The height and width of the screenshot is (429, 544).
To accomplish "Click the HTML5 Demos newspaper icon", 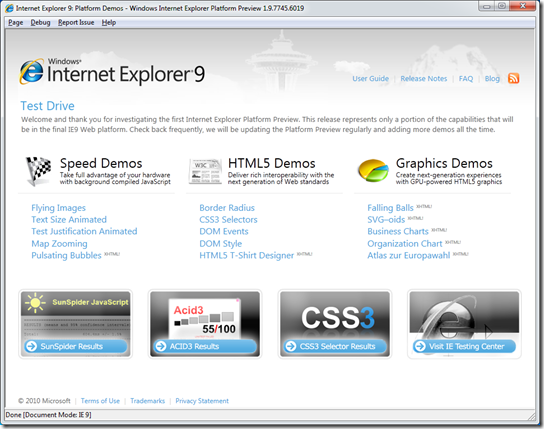I will coord(205,171).
